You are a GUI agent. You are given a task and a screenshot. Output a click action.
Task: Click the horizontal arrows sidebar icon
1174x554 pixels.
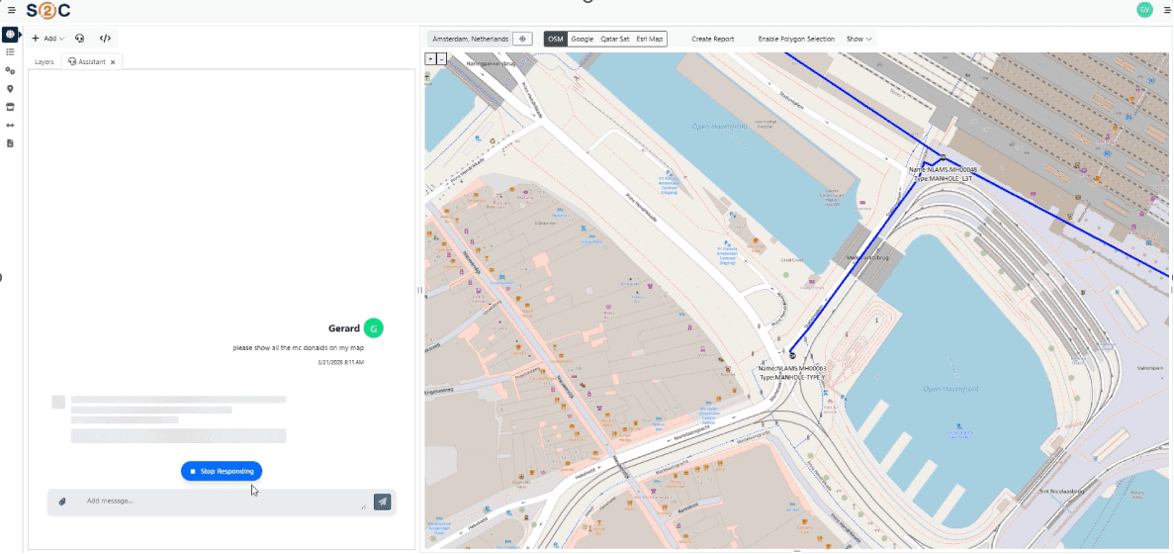(x=10, y=125)
